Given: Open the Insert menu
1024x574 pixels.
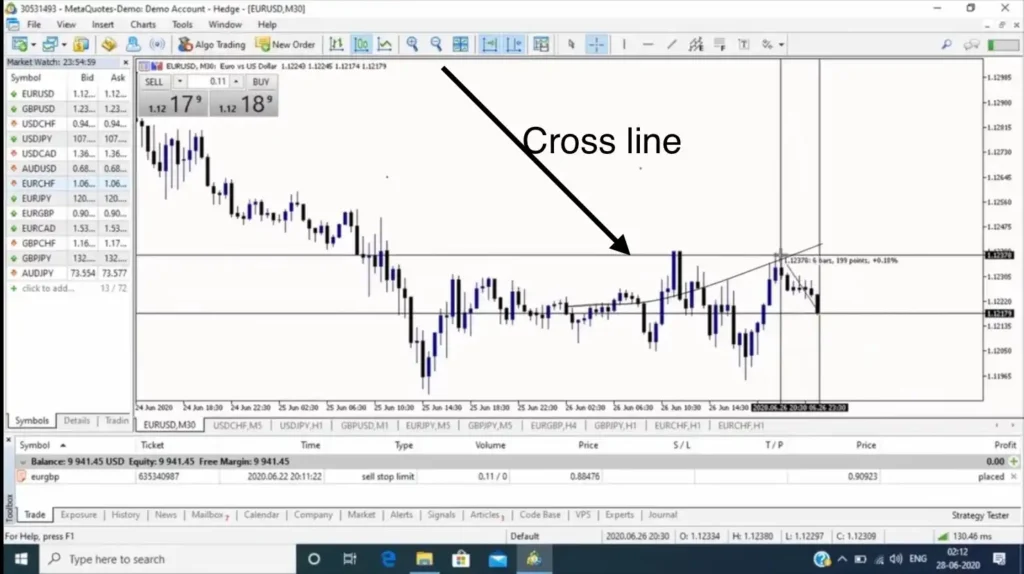Looking at the screenshot, I should click(103, 24).
